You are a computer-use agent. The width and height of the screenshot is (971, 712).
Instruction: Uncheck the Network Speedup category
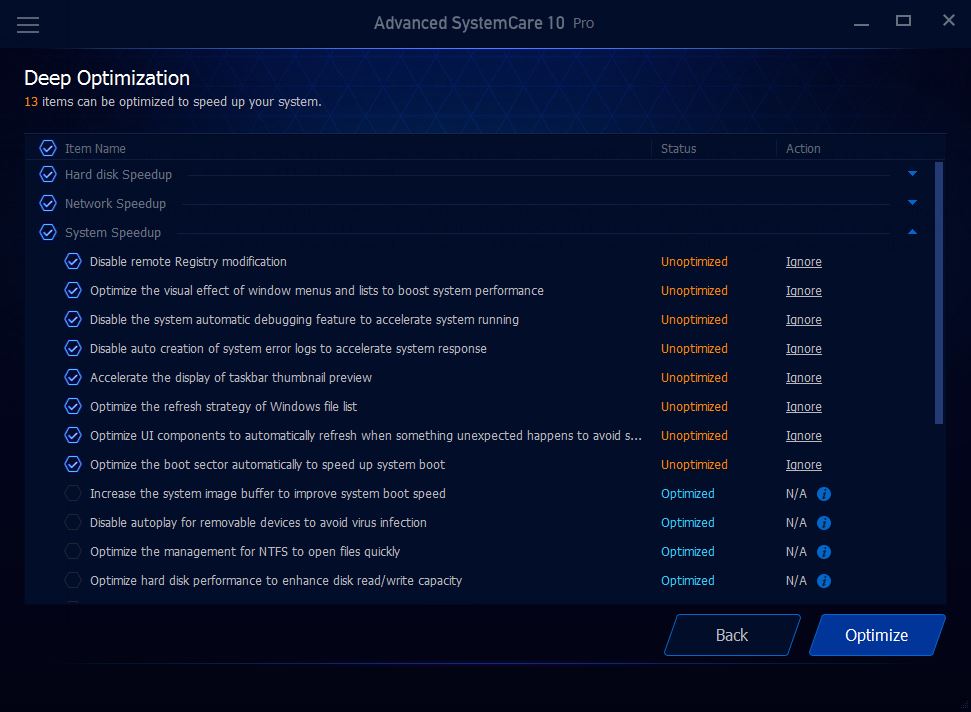(48, 203)
